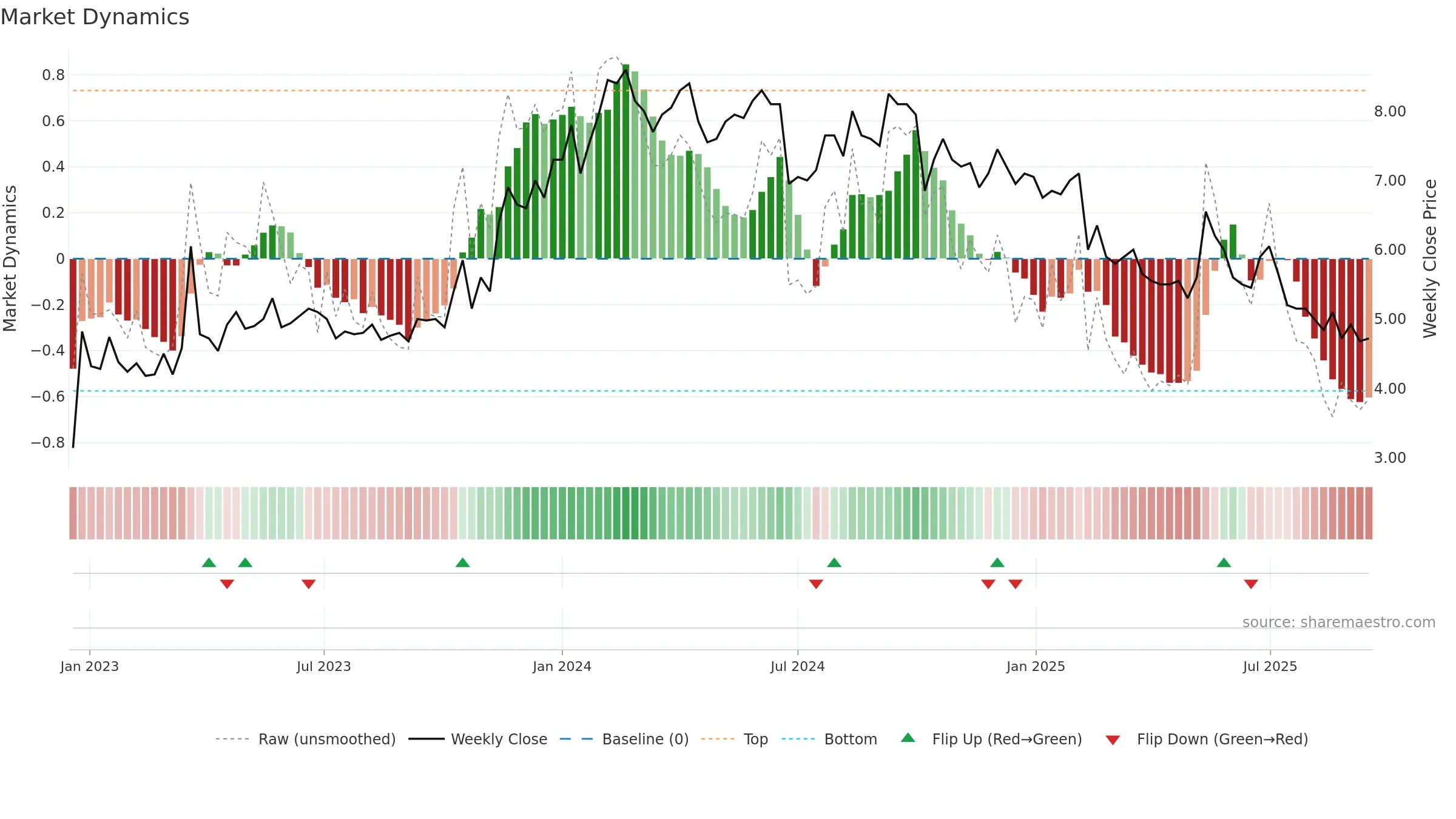1456x819 pixels.
Task: Click the 0.6 left axis tick
Action: (x=53, y=121)
